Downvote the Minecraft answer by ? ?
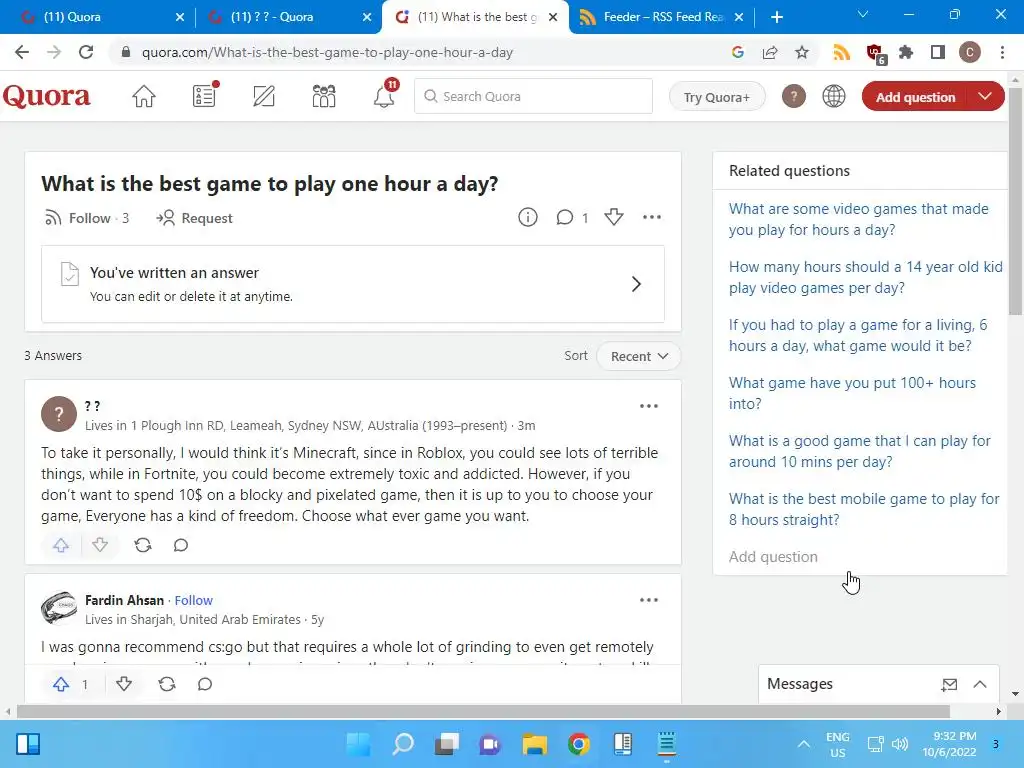Screen dimensions: 1024x768 coord(100,545)
